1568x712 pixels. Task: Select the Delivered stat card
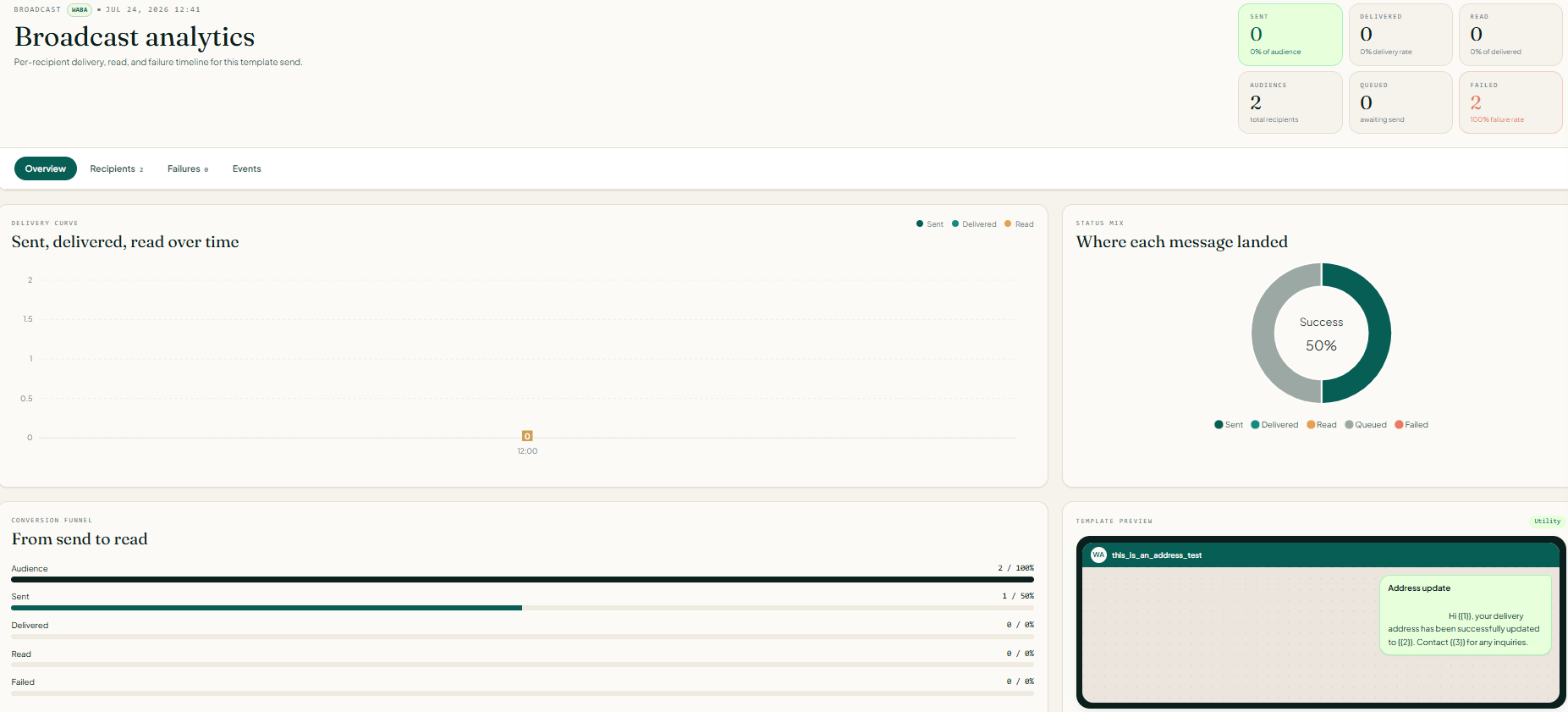(x=1400, y=35)
